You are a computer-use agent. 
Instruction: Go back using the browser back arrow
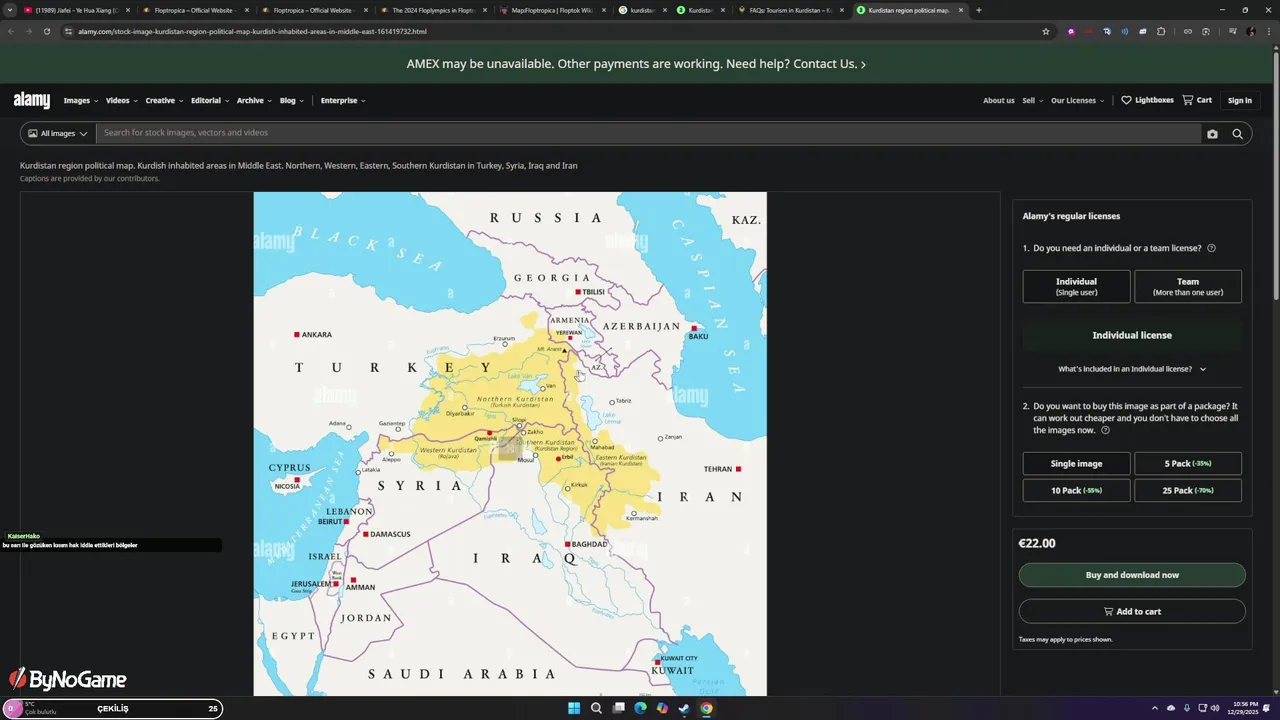(x=11, y=31)
